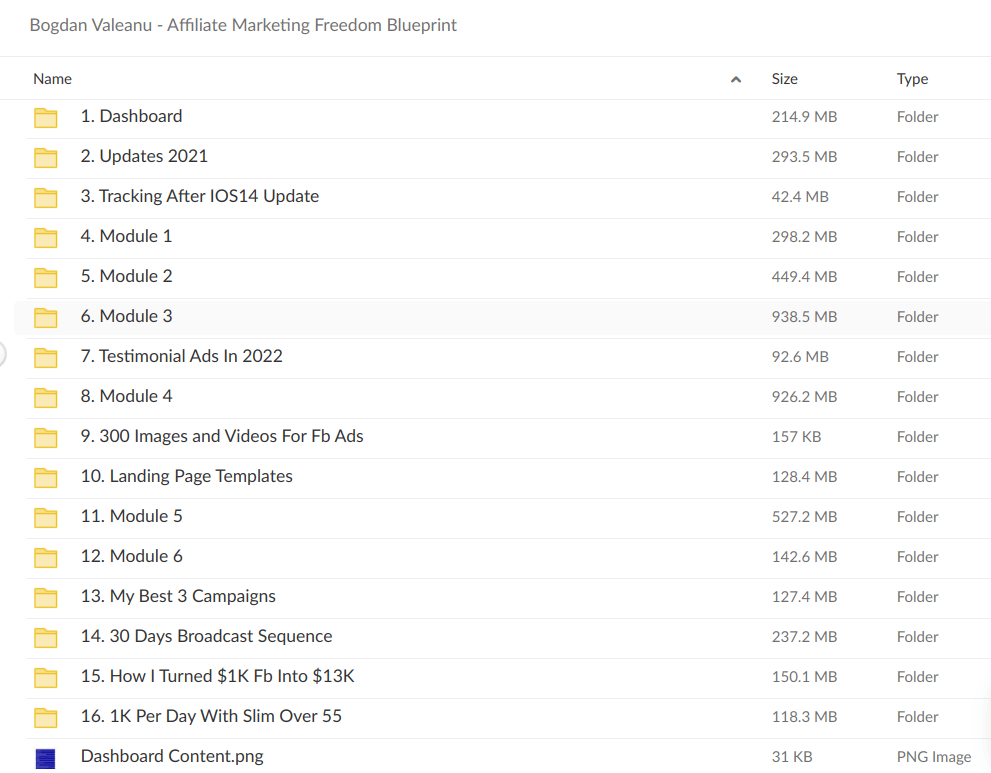Select the folder icon for 12. Module 6

click(46, 557)
